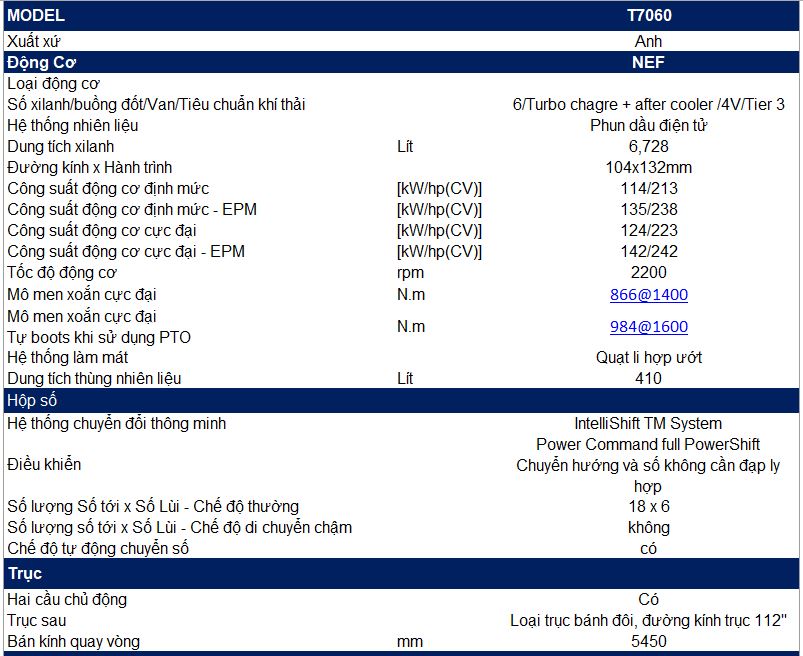
Task: Select the Trục section header
Action: 25,574
